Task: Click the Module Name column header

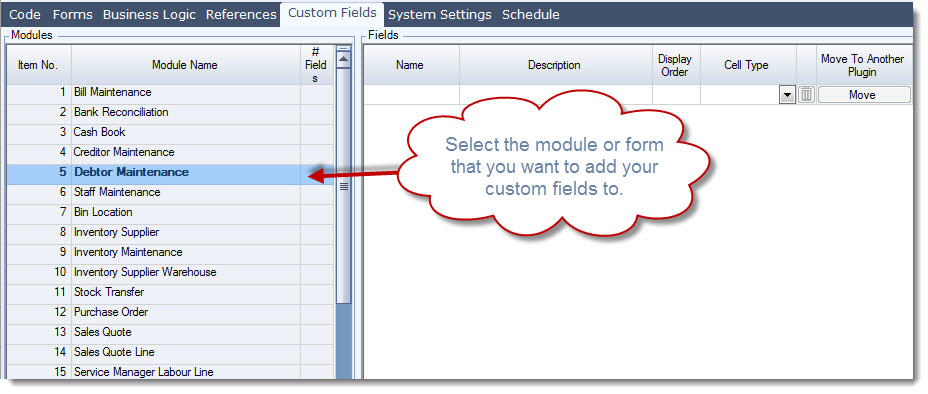Action: pos(186,65)
